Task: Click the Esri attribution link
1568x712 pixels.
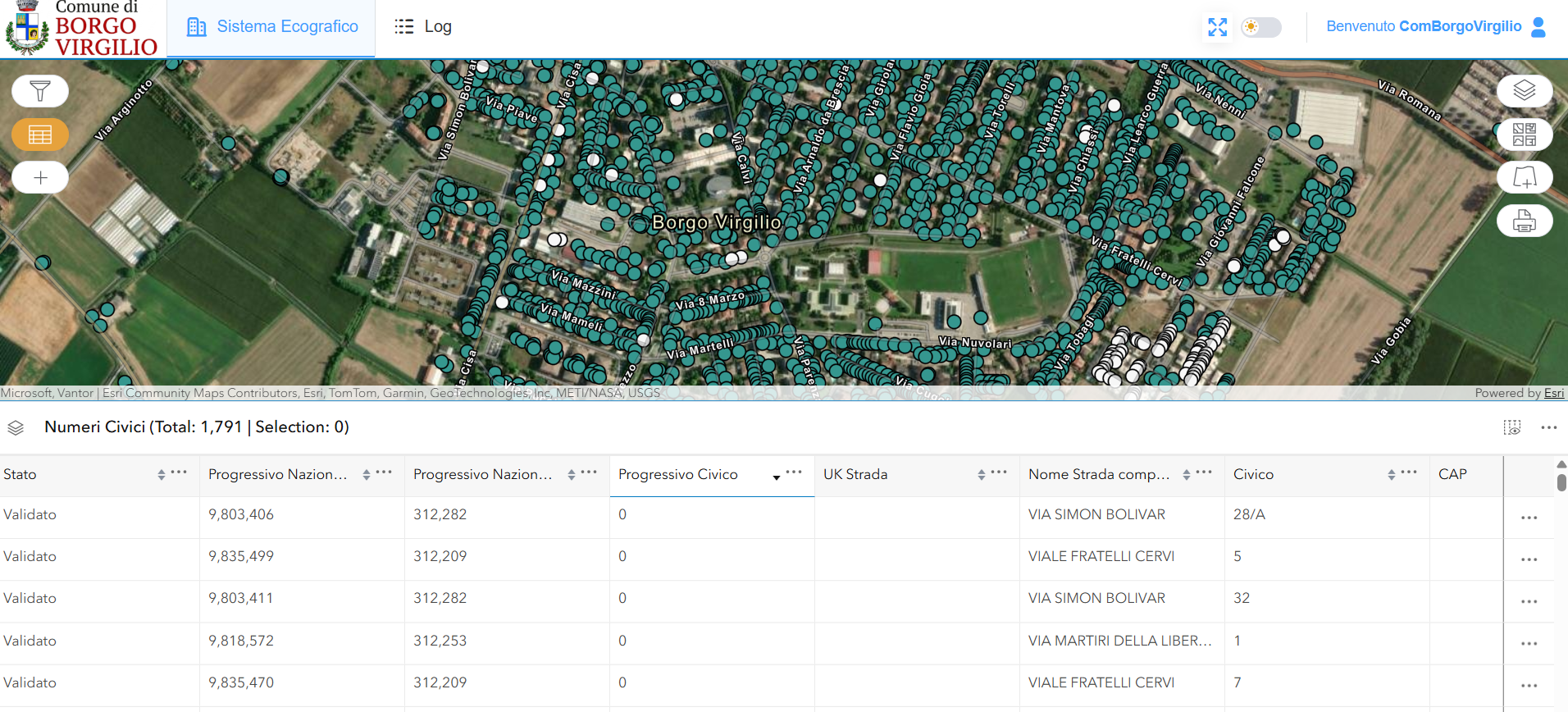Action: (x=1554, y=393)
